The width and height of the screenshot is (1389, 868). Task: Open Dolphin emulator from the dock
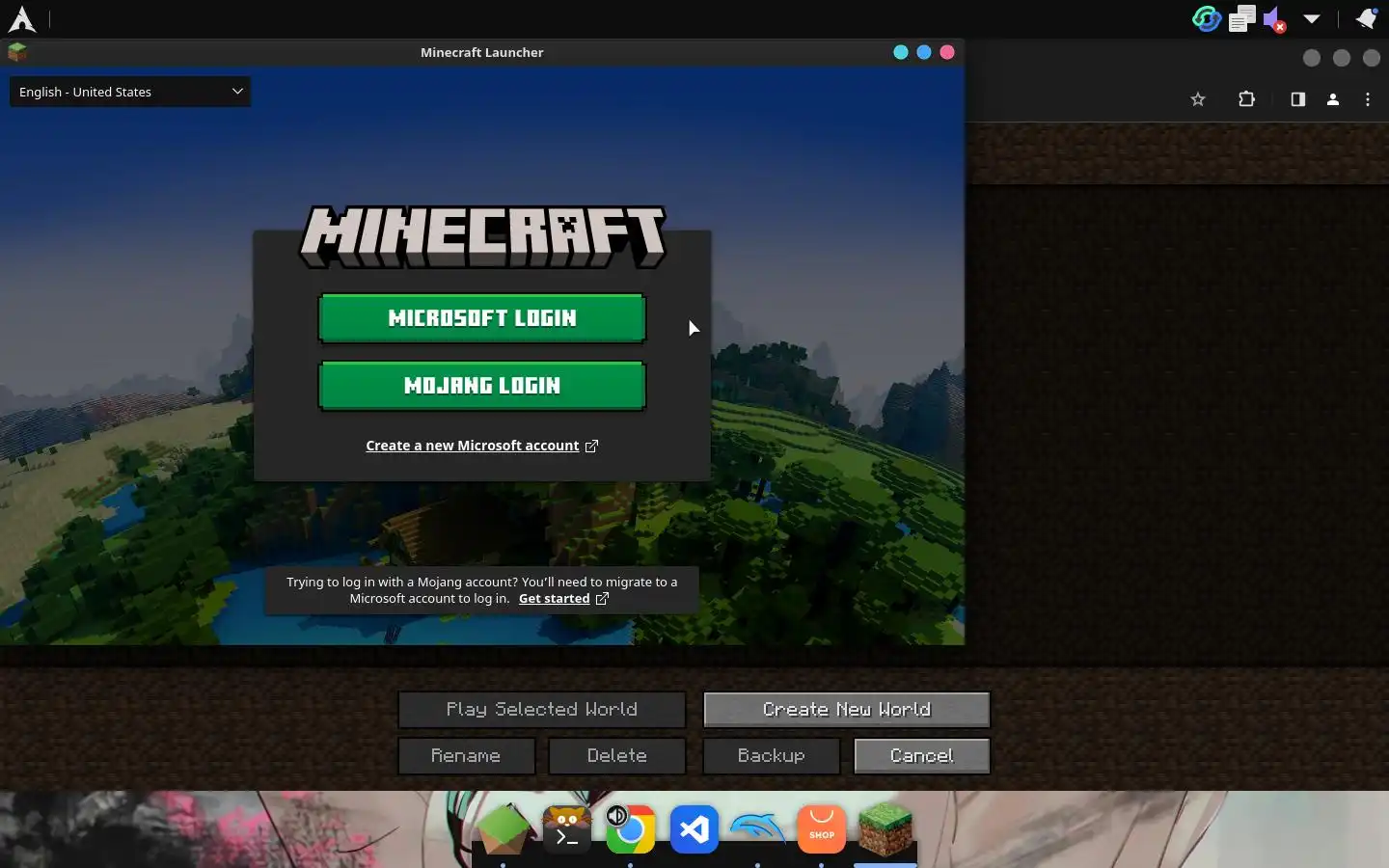pos(758,829)
